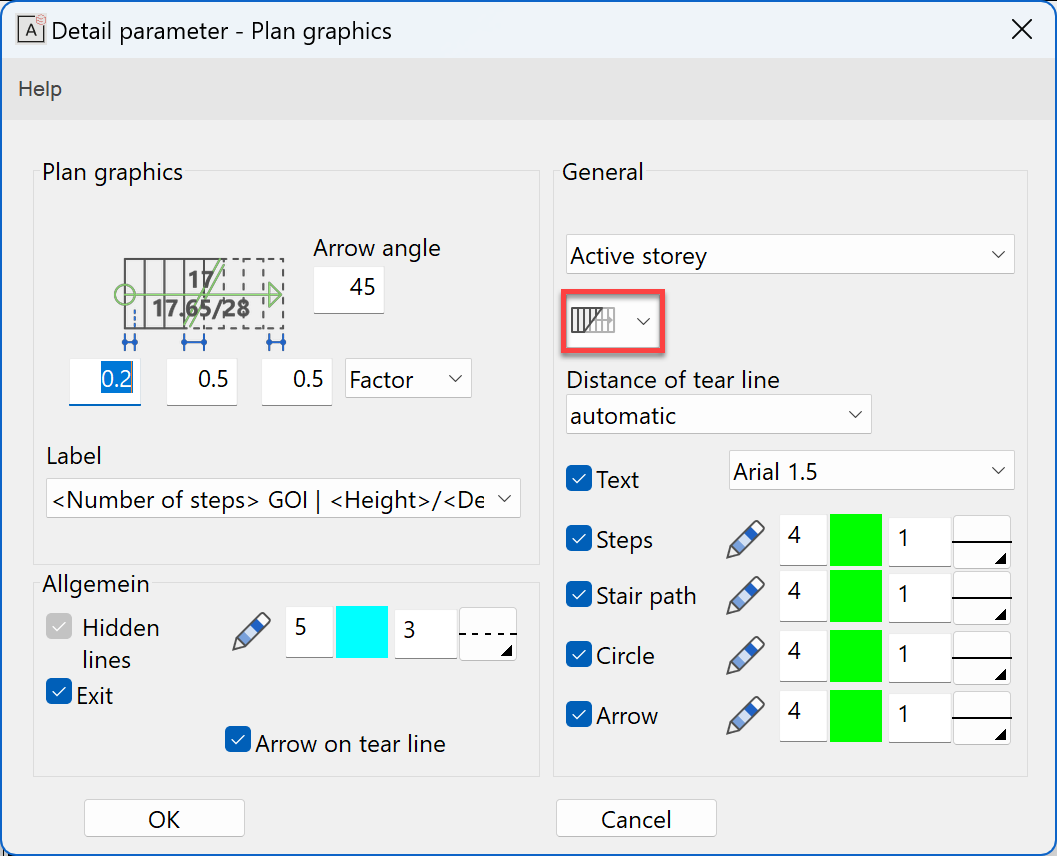
Task: Open the stair plan symbol picker
Action: click(613, 321)
